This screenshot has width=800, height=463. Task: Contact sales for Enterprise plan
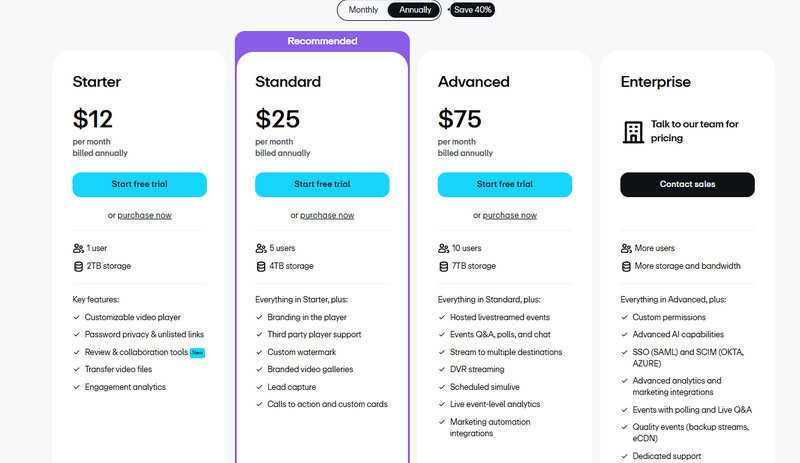pos(687,184)
